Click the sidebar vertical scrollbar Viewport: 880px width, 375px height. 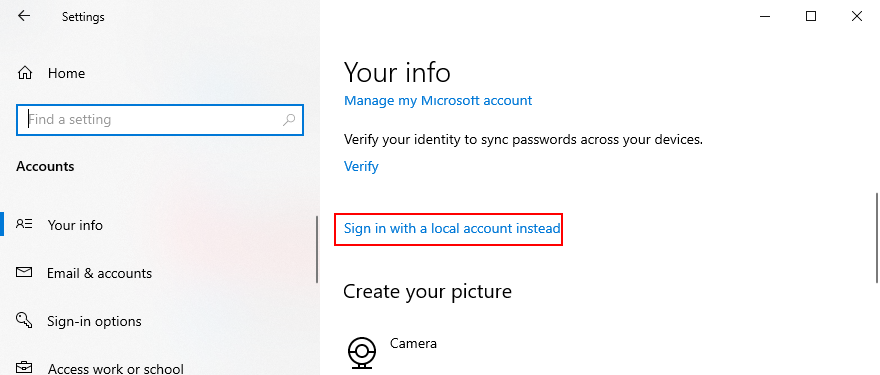[x=317, y=249]
